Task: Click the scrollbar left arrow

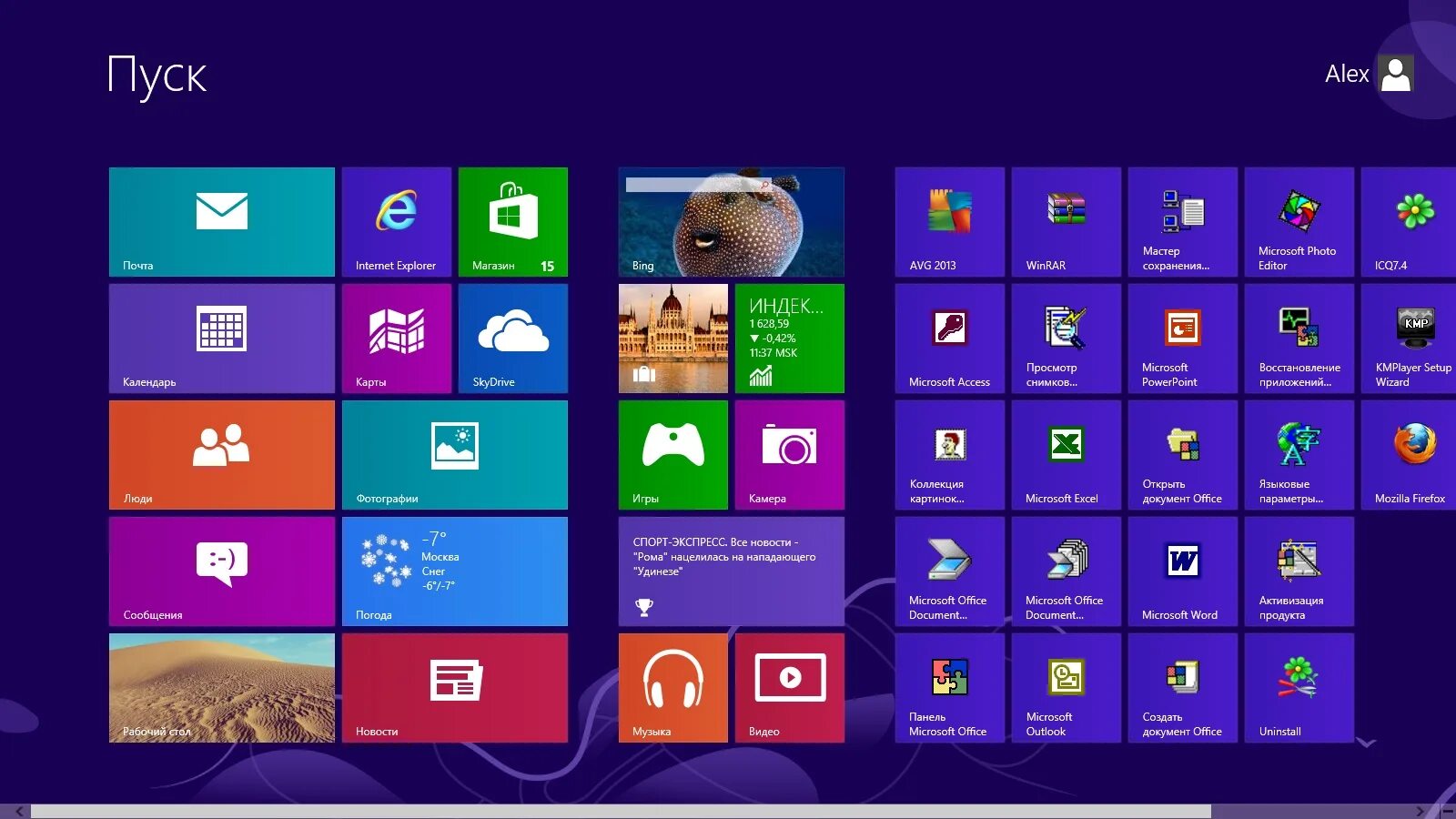Action: [18, 811]
